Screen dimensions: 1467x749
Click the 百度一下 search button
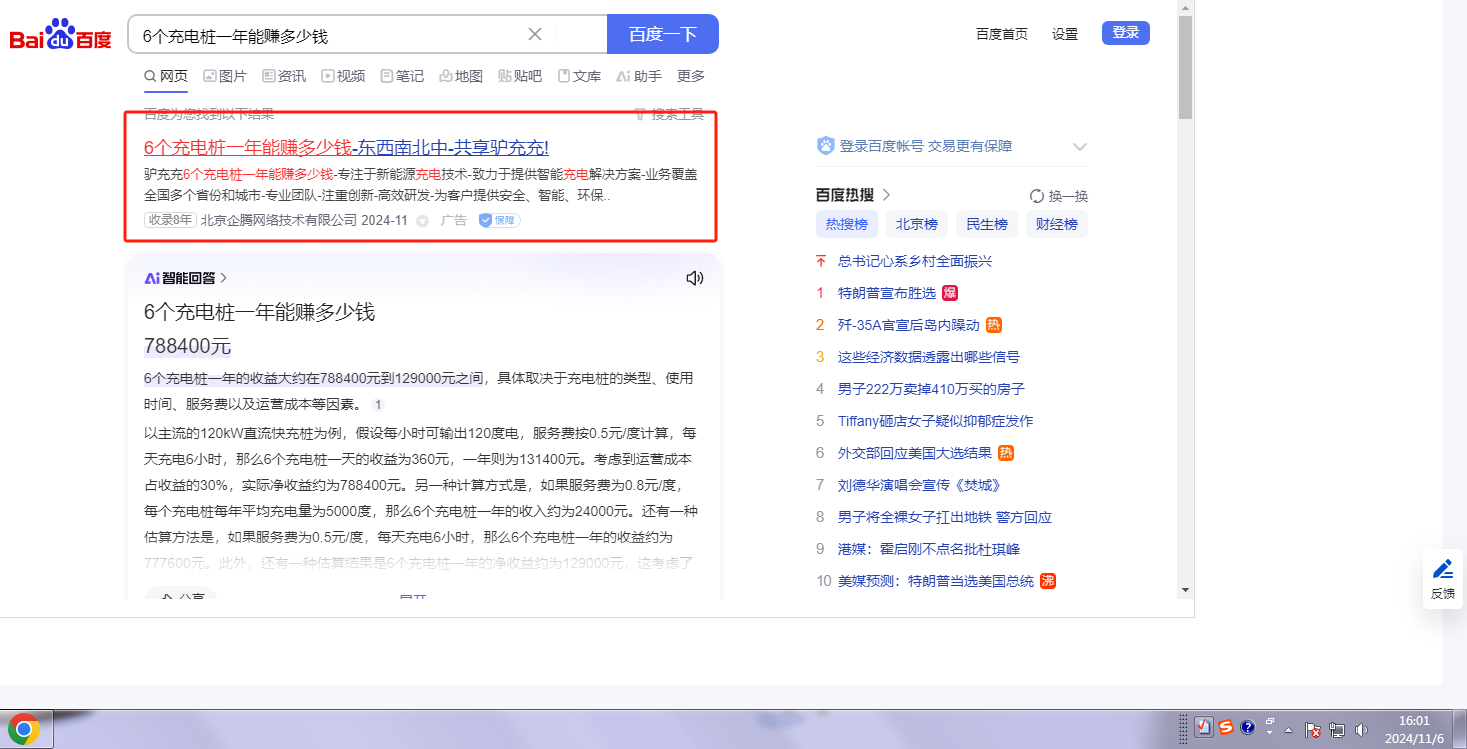662,34
